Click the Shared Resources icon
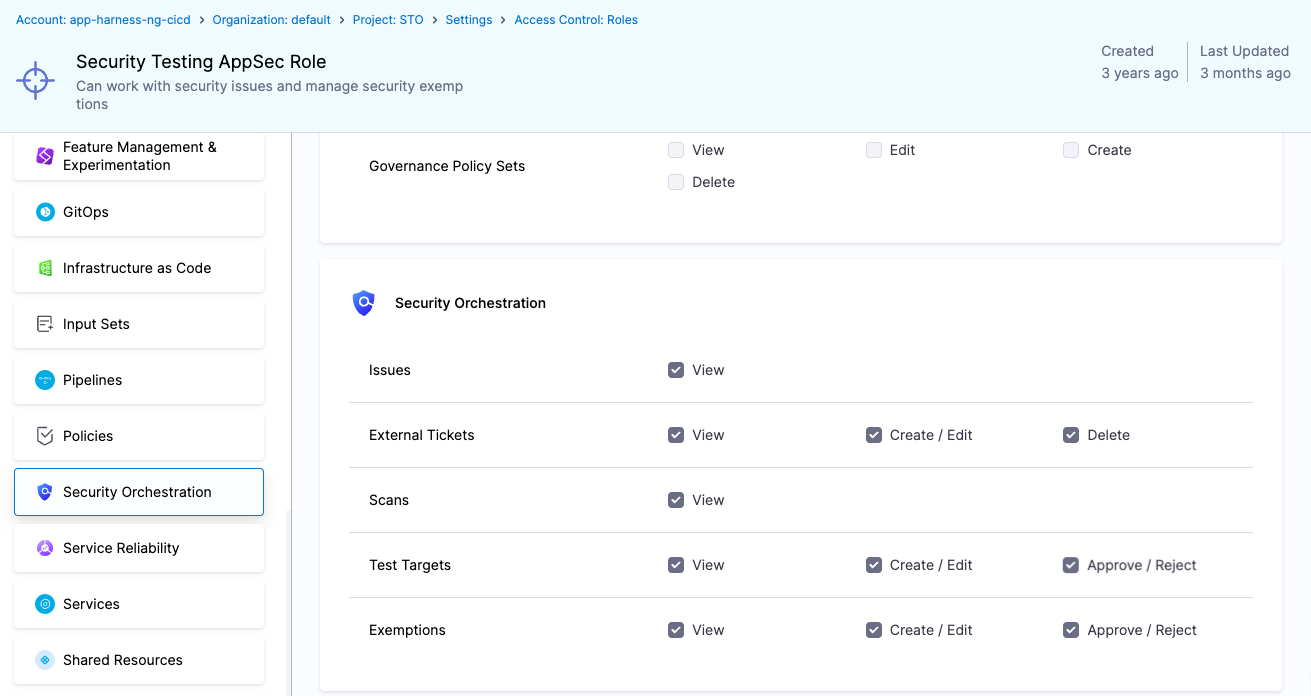Screen dimensions: 1311x696 coord(45,660)
